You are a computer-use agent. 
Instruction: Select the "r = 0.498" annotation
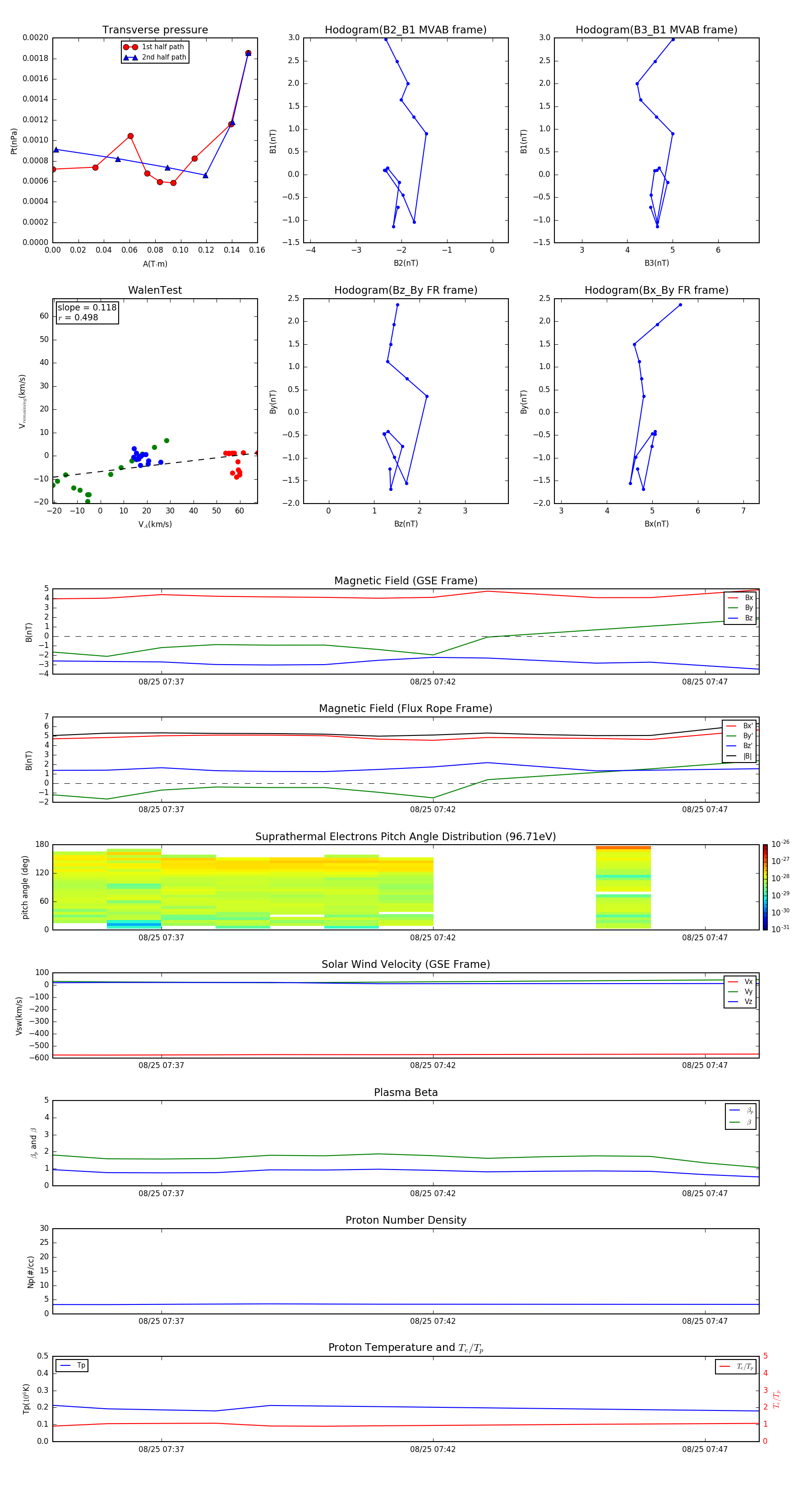tap(78, 317)
